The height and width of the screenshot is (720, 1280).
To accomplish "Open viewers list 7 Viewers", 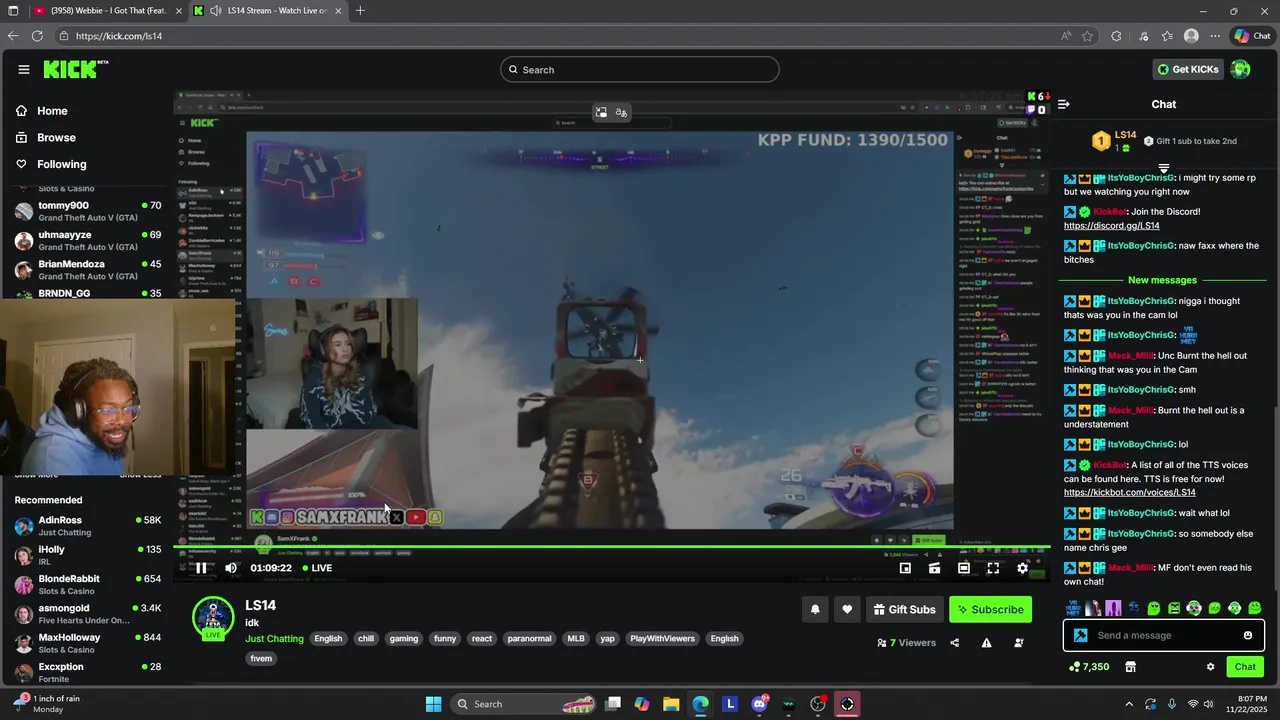I will [x=906, y=643].
